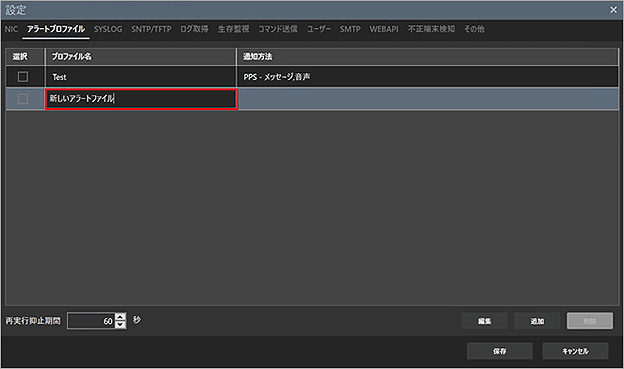624x369 pixels.
Task: Switch to the ユーザー tab
Action: click(x=319, y=29)
